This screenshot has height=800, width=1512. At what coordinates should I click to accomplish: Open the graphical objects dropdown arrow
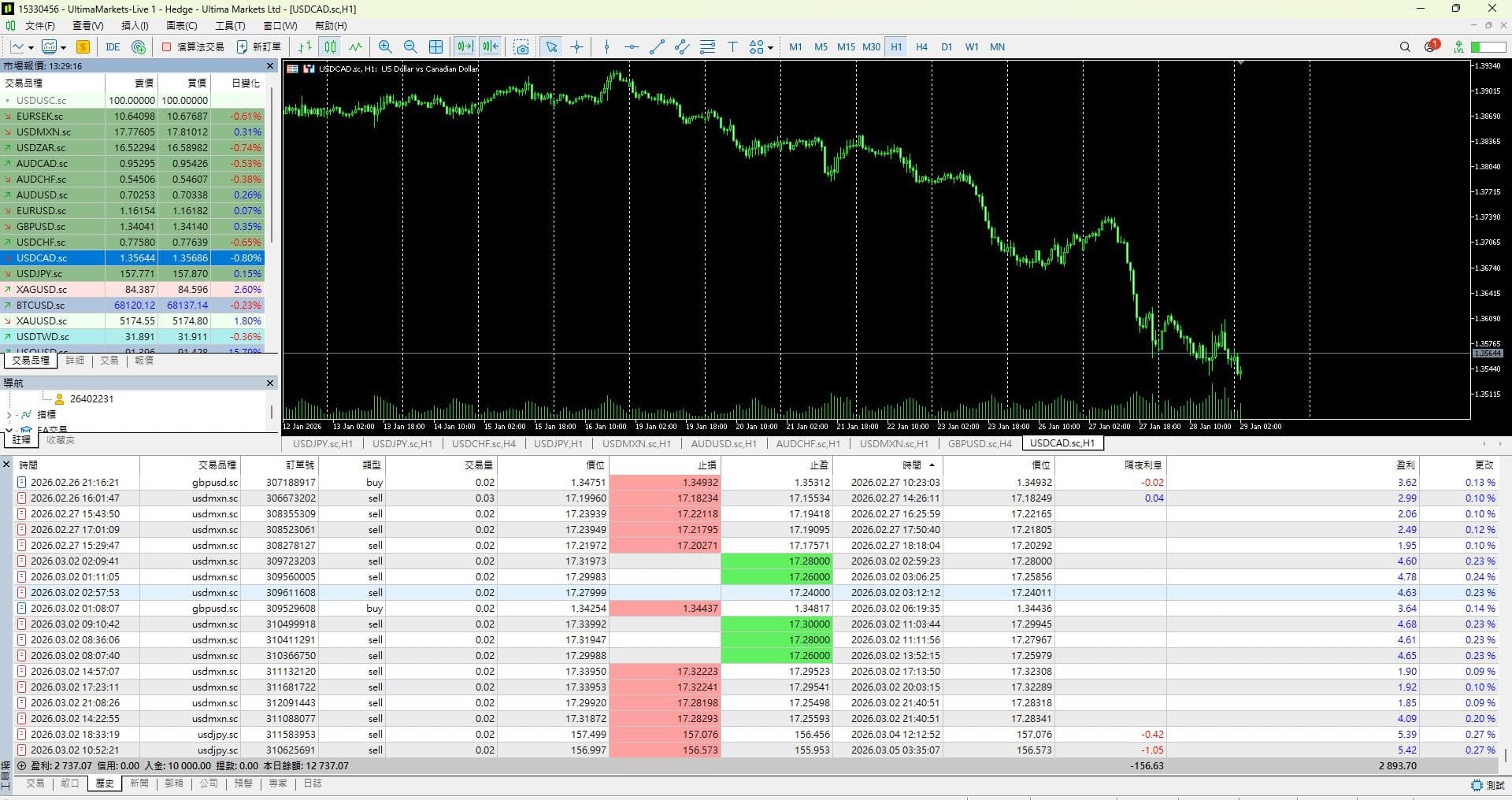(x=770, y=47)
